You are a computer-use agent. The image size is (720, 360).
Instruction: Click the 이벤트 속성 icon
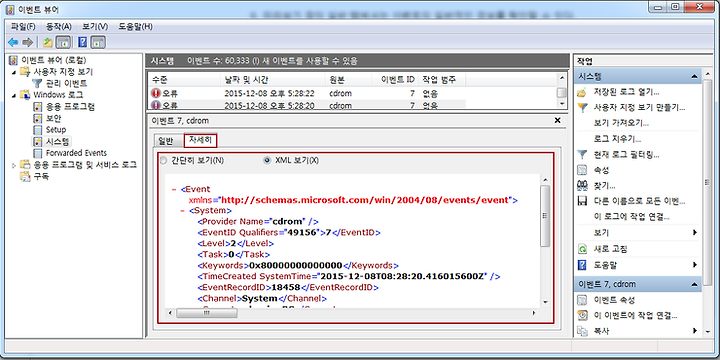click(582, 300)
